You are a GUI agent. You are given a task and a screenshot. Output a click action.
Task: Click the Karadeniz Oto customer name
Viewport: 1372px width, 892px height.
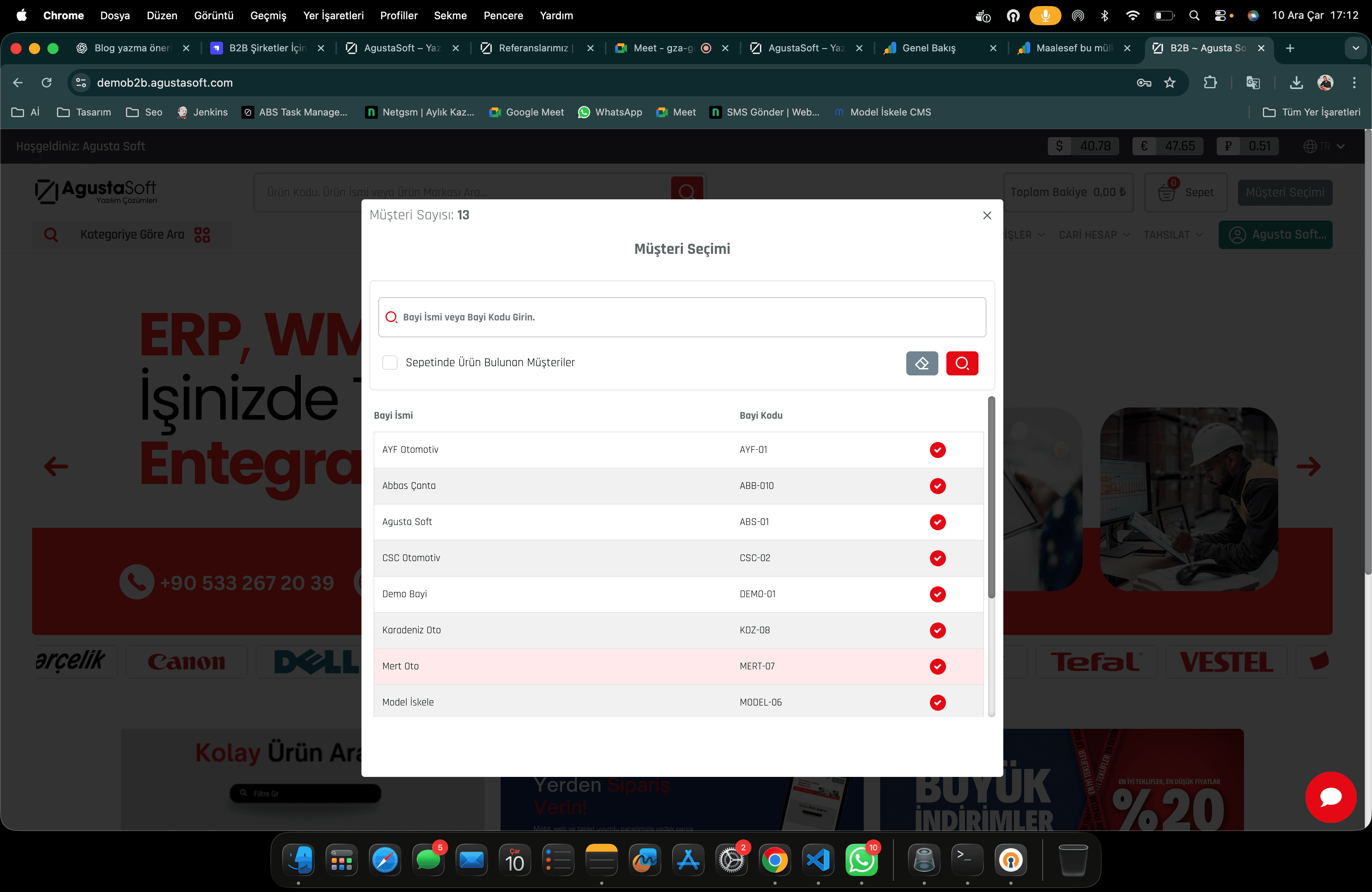tap(411, 630)
